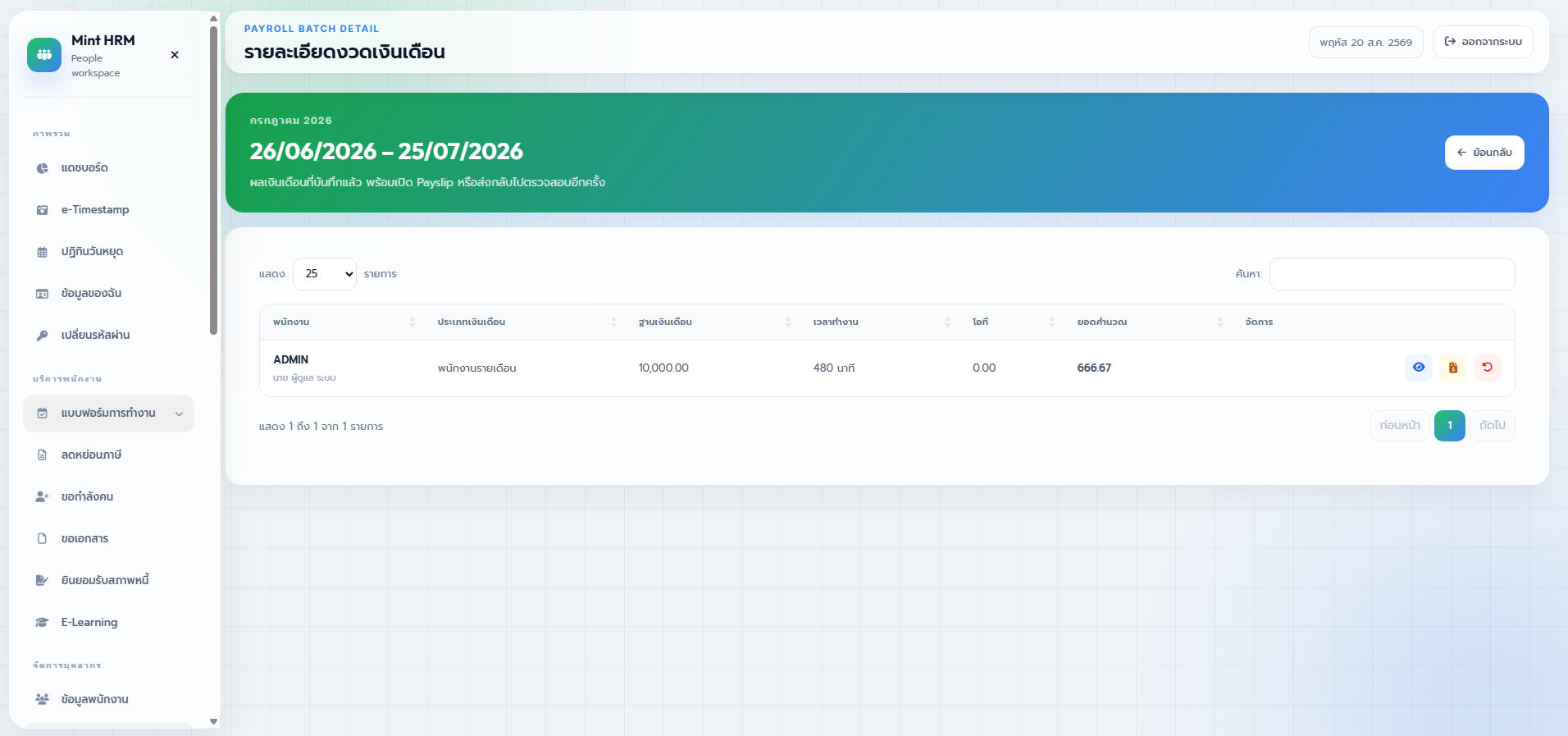Click the sidebar vertical scrollbar thumb
Viewport: 1568px width, 736px height.
(x=213, y=181)
